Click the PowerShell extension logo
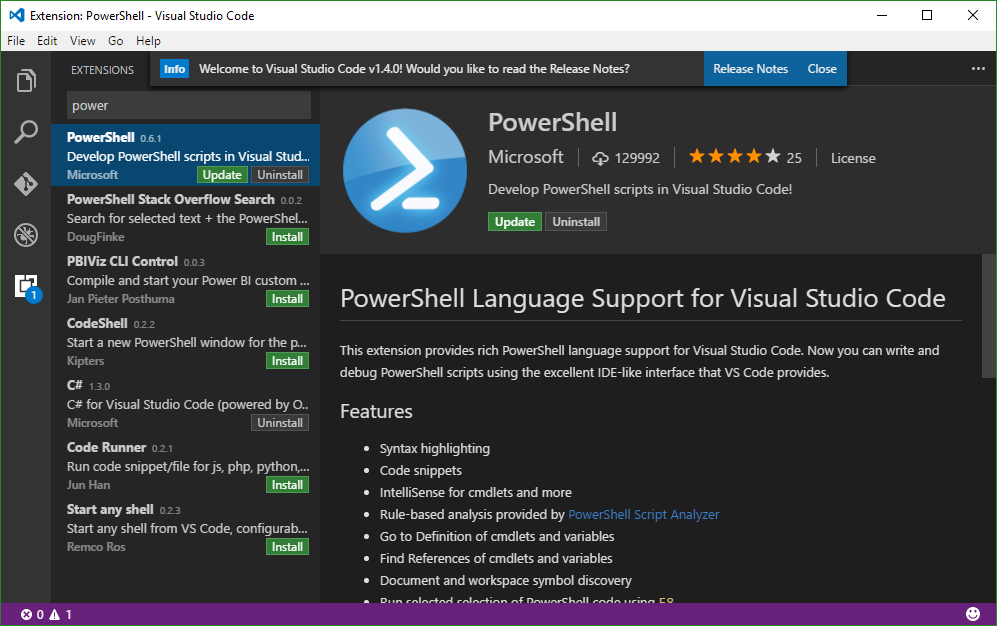This screenshot has width=997, height=626. coord(404,170)
